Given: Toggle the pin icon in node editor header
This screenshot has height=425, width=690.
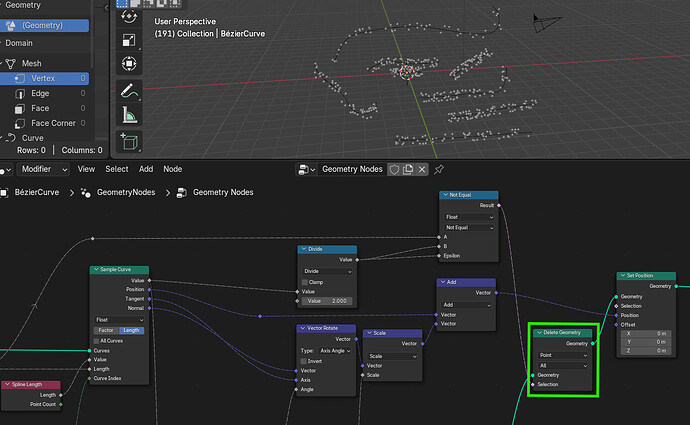Looking at the screenshot, I should 439,169.
